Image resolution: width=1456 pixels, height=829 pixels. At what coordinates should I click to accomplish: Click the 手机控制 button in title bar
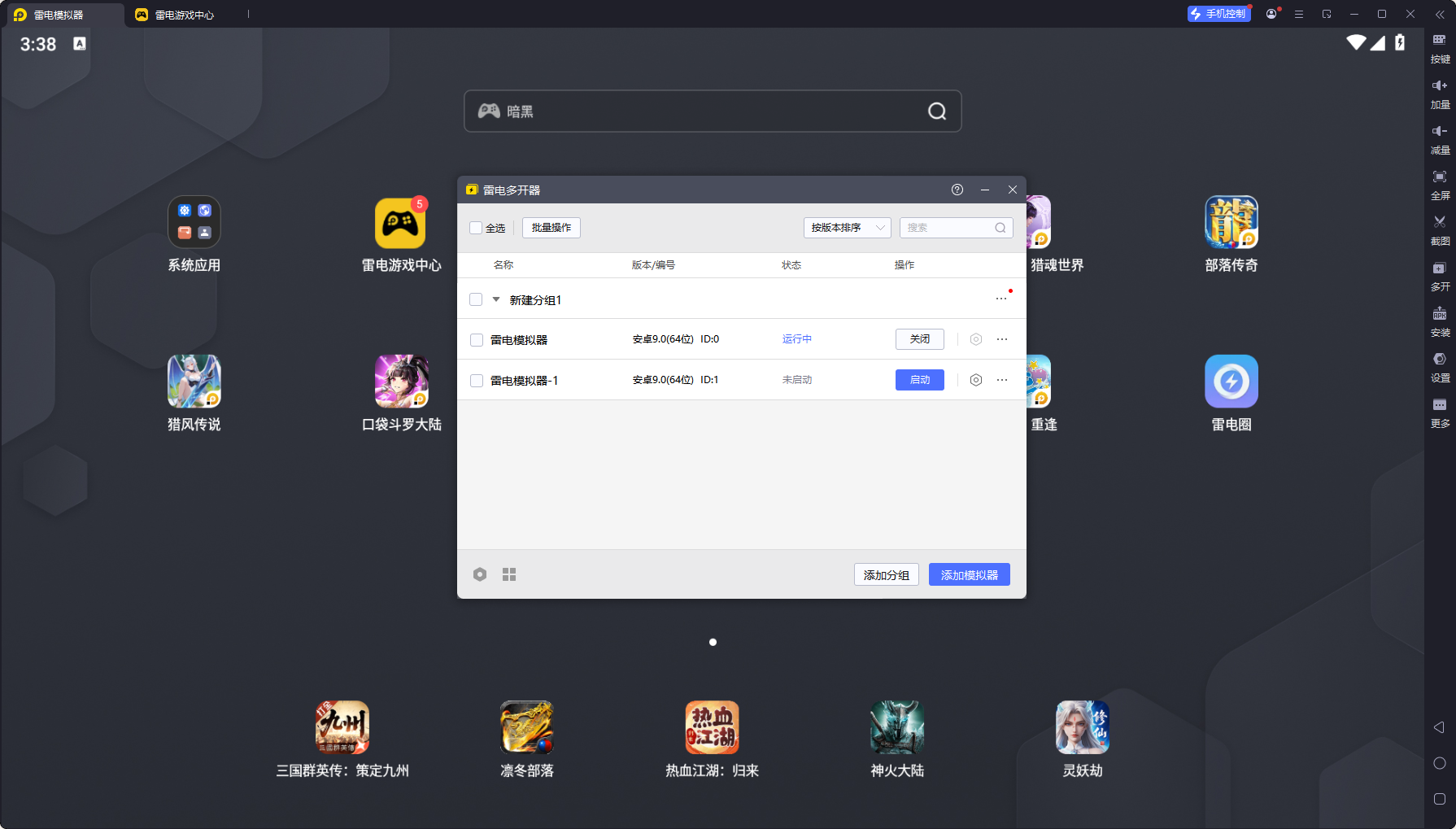pyautogui.click(x=1218, y=14)
